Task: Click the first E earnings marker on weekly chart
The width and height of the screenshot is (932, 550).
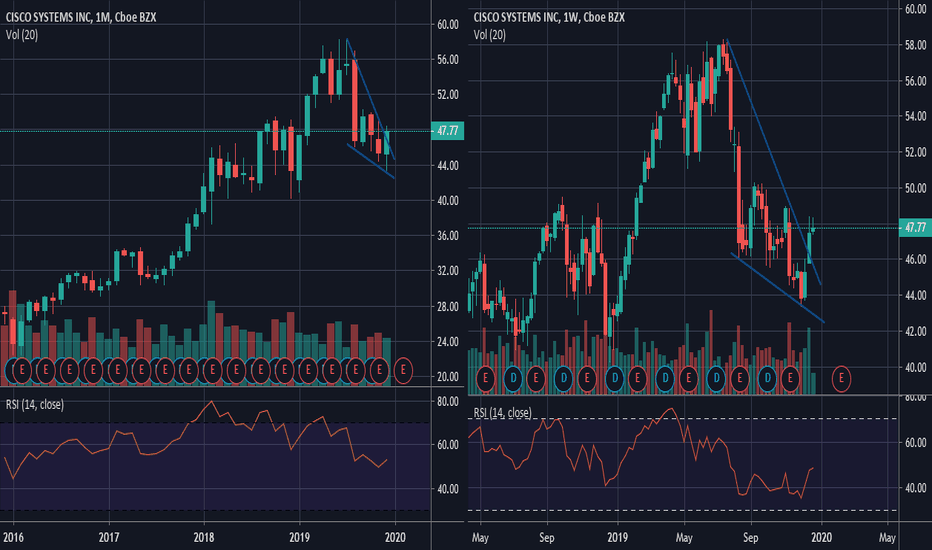Action: (x=486, y=378)
